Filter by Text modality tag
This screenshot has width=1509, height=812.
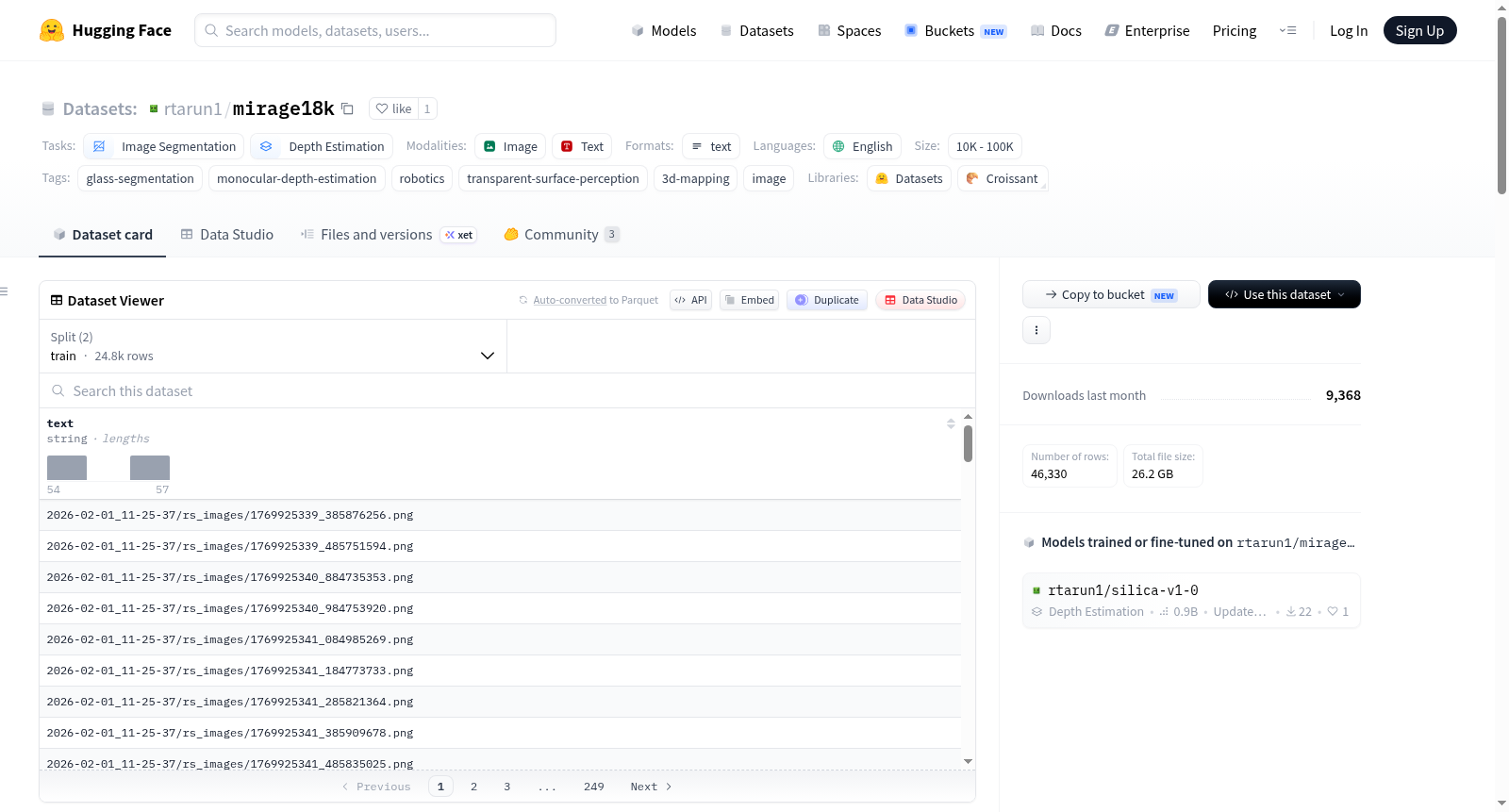(582, 146)
